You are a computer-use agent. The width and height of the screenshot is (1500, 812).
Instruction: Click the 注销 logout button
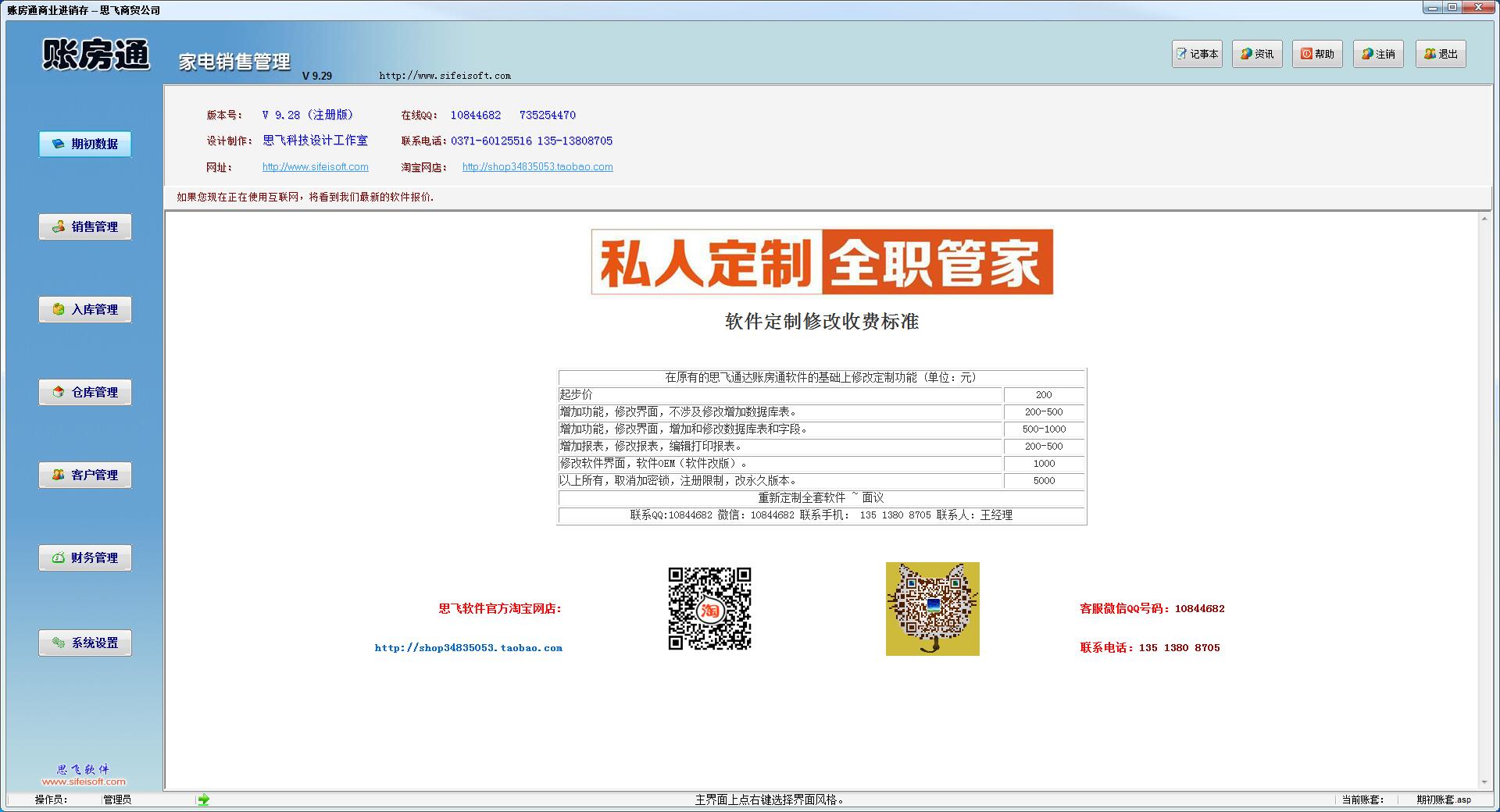[1378, 54]
